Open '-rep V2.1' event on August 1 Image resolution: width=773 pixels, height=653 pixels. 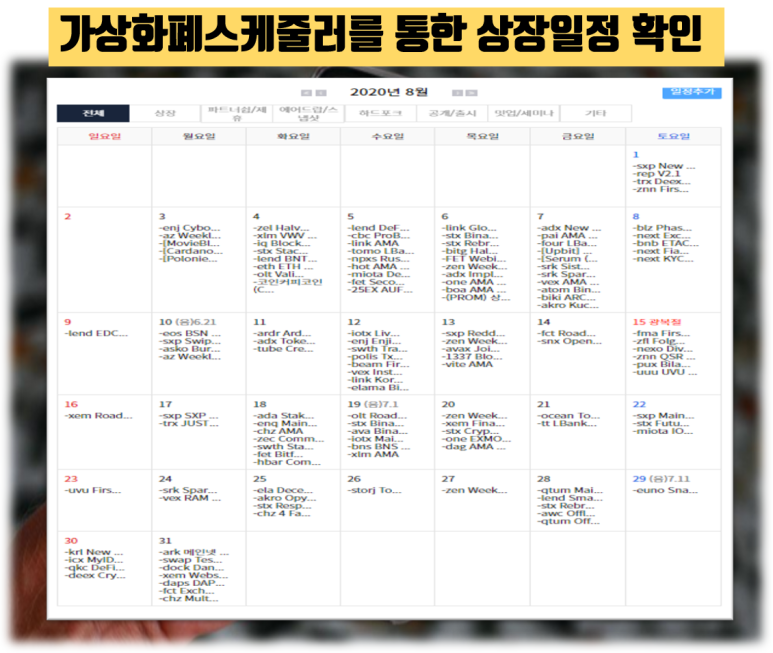pos(656,174)
